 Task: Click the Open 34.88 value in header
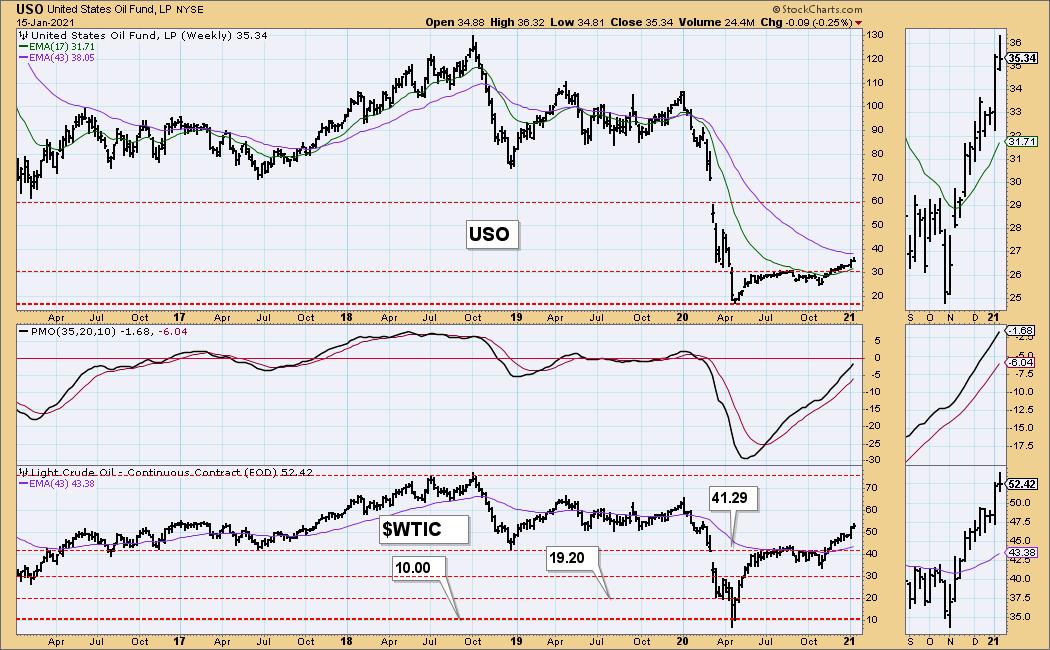click(x=455, y=22)
